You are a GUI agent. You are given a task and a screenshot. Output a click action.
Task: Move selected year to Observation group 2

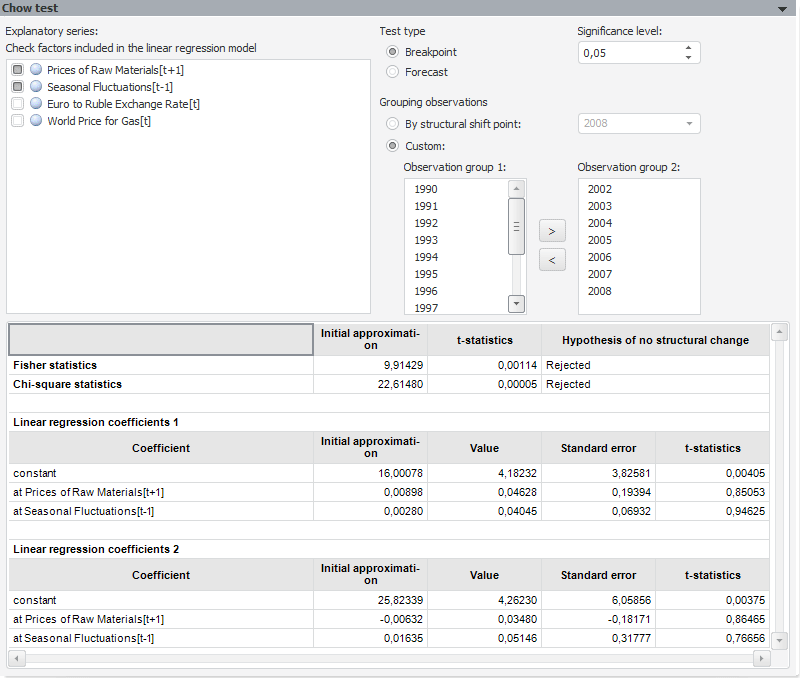(551, 231)
